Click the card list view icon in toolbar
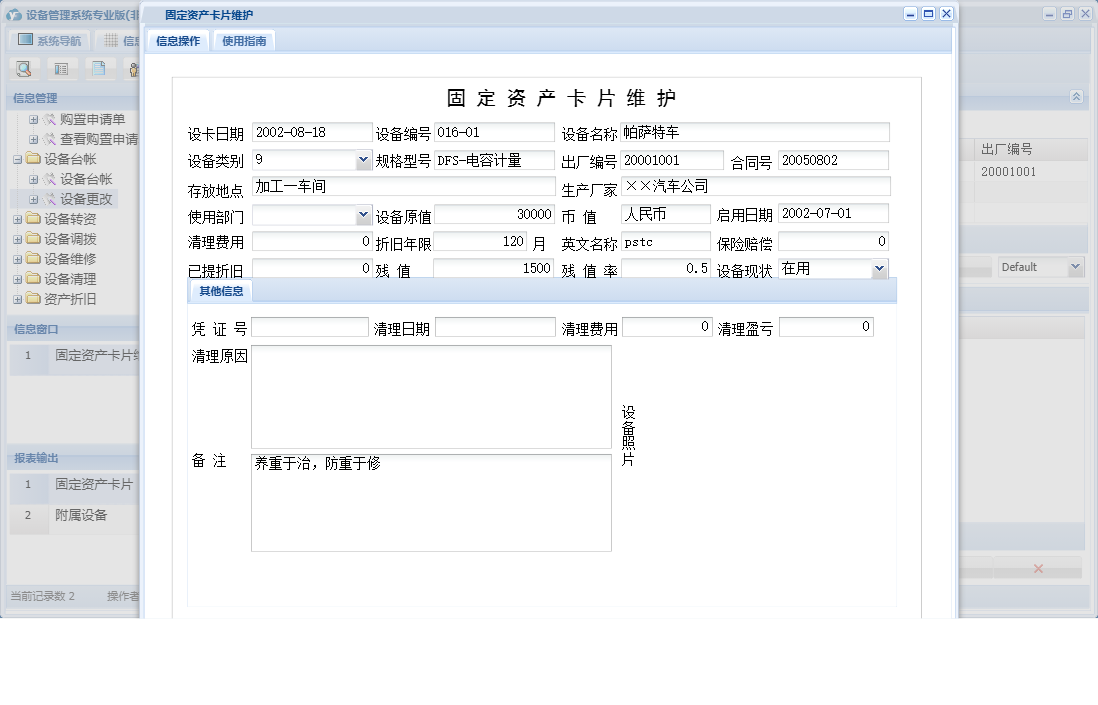Image resolution: width=1098 pixels, height=705 pixels. pyautogui.click(x=61, y=69)
